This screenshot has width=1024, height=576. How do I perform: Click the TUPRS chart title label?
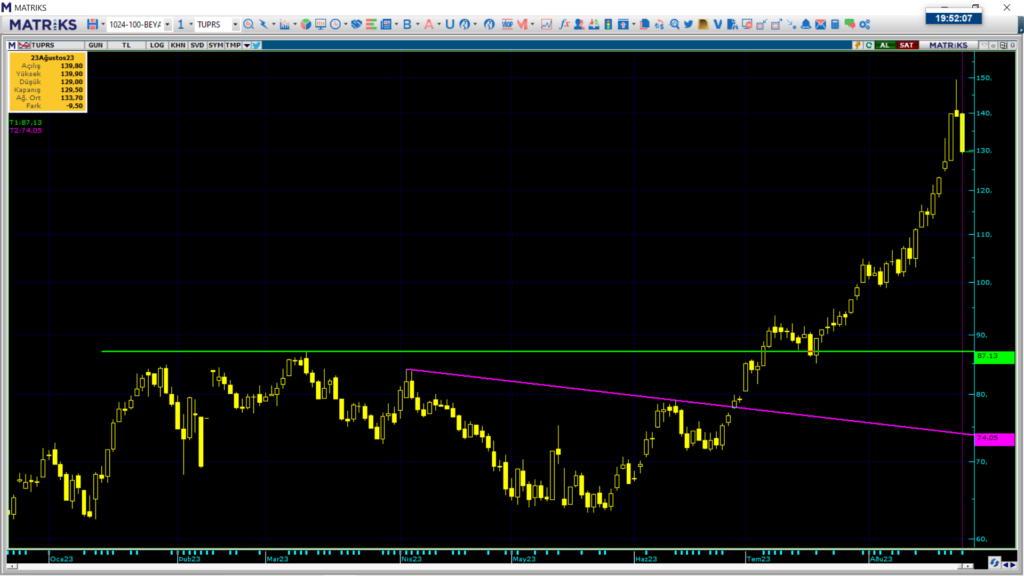[x=42, y=45]
